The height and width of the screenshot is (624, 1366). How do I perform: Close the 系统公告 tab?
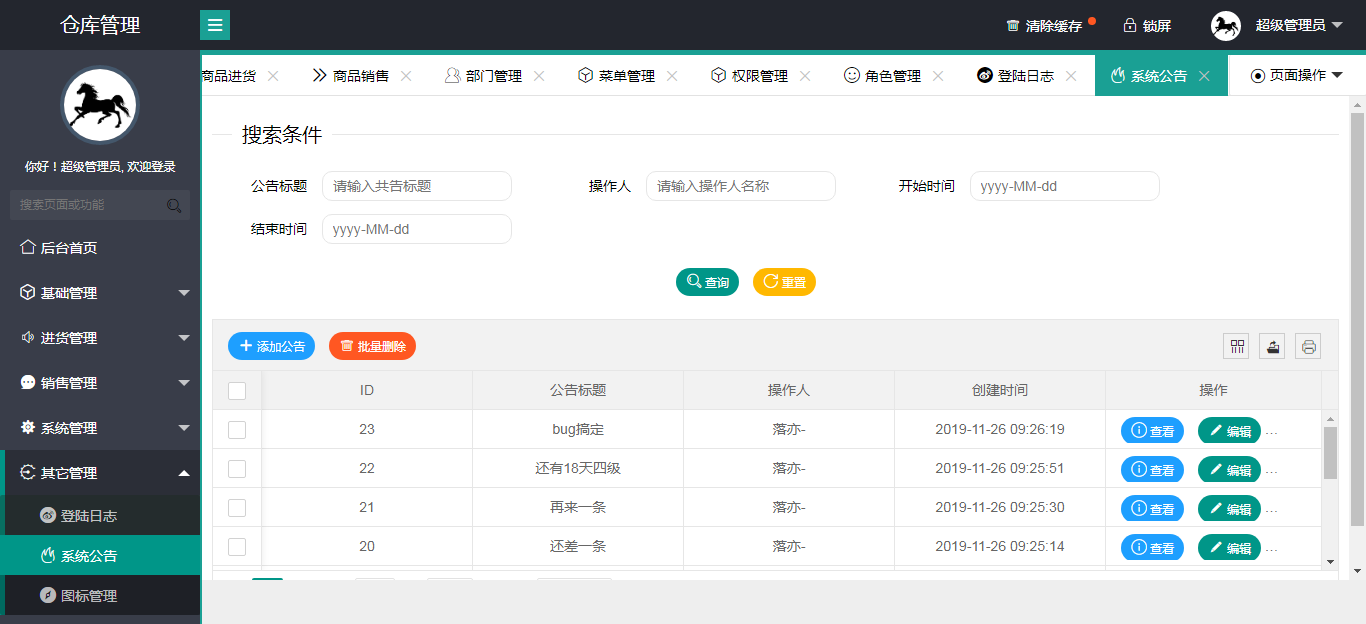click(1204, 76)
